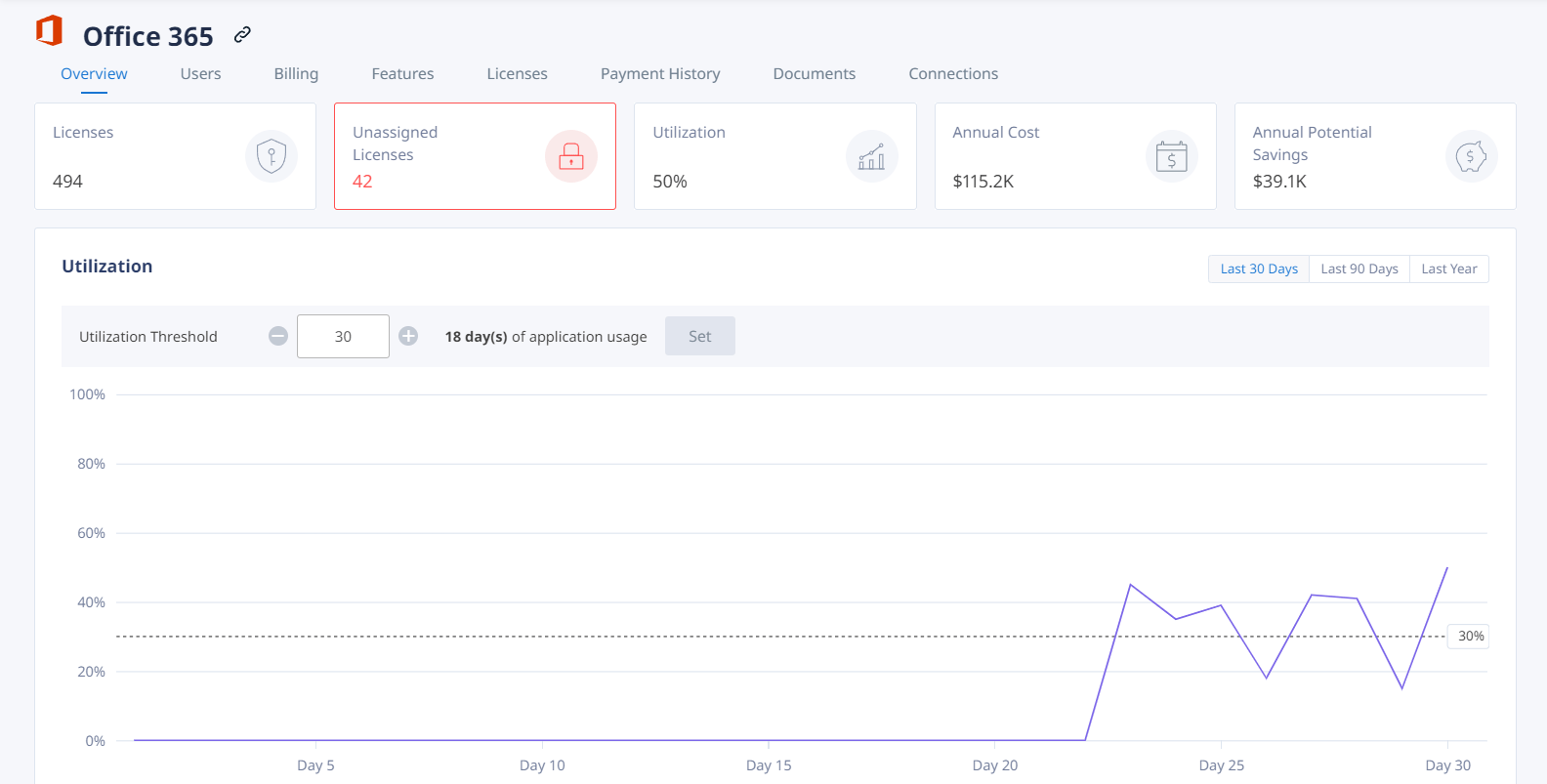Click the Unassigned Licenses card title
Viewport: 1547px width, 784px height.
[396, 144]
